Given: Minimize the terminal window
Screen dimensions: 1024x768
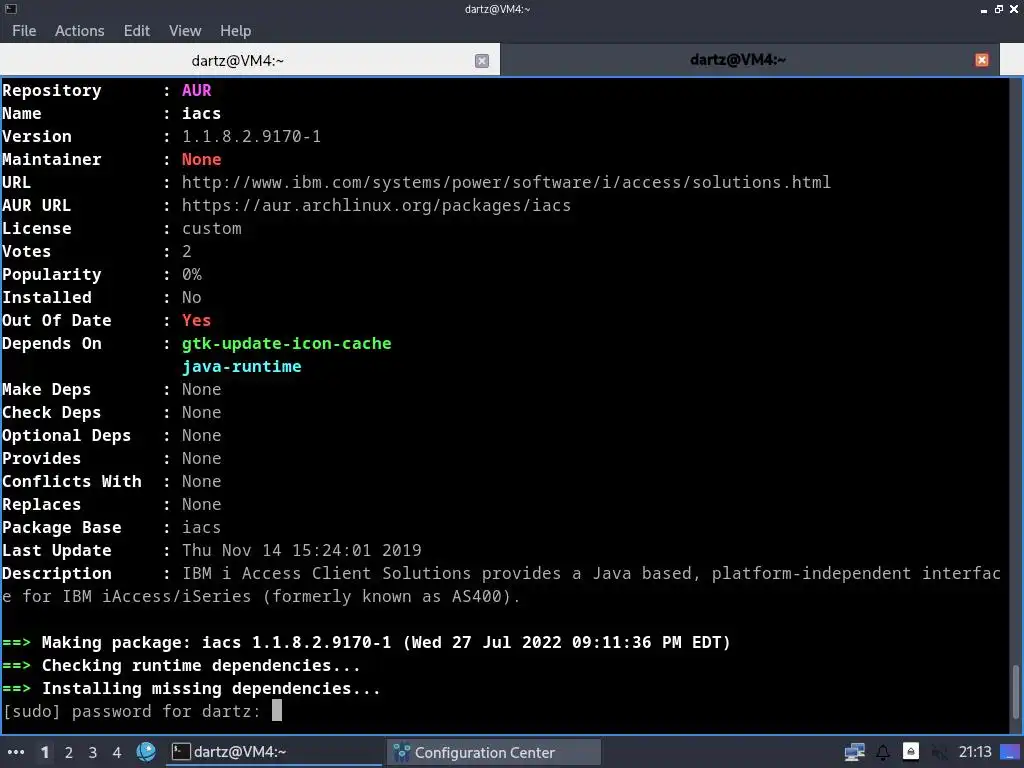Looking at the screenshot, I should (x=984, y=10).
